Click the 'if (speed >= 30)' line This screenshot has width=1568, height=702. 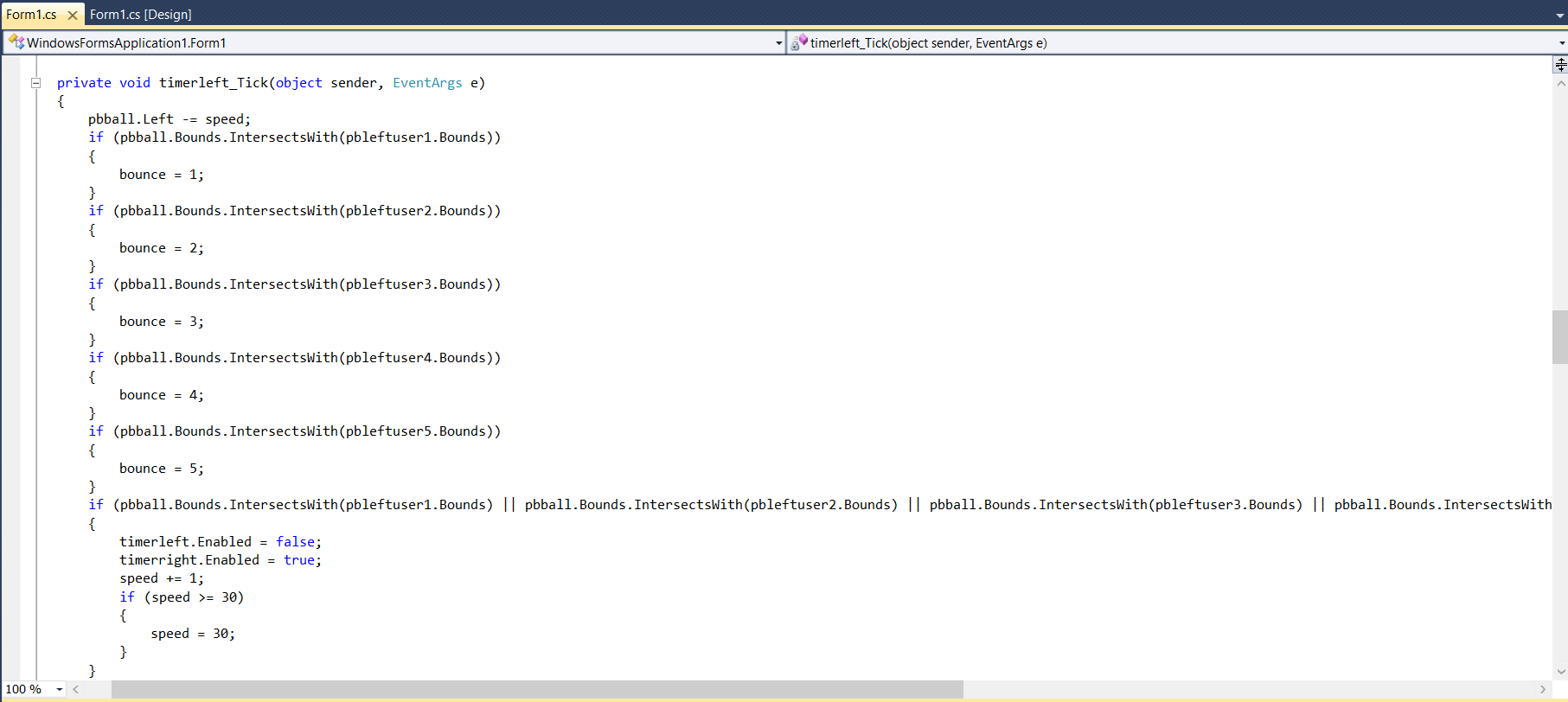coord(182,597)
